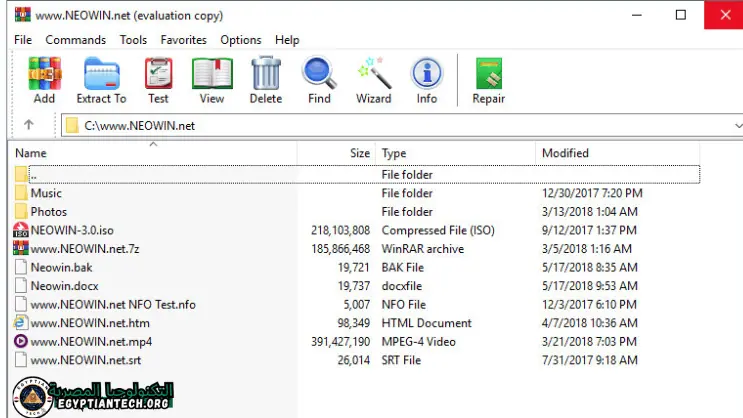Click the Add archive toolbar icon
Screen dimensions: 743x418
click(45, 73)
